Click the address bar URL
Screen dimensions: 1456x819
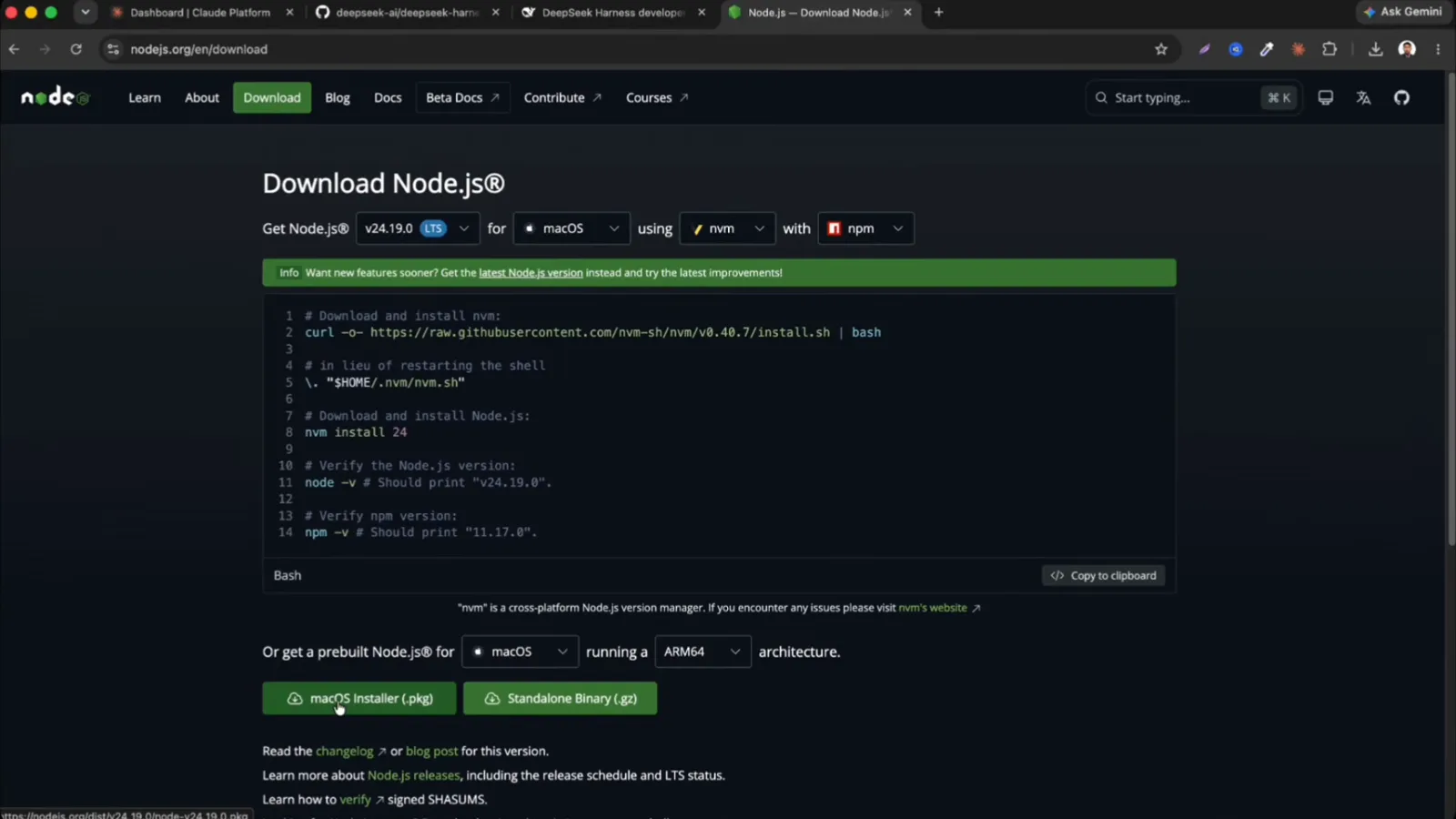pos(198,49)
